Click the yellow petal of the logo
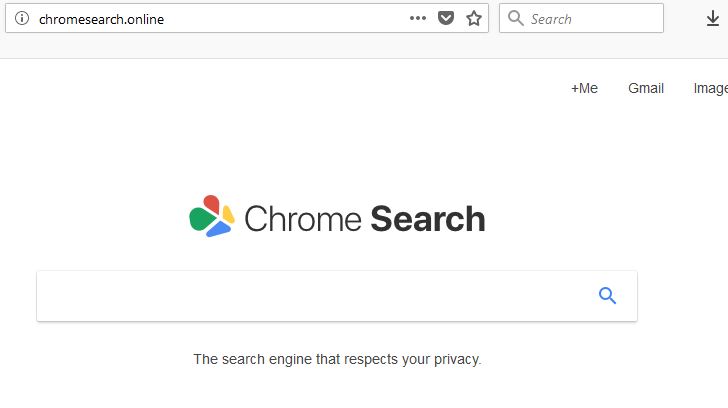This screenshot has width=728, height=408. (x=228, y=213)
